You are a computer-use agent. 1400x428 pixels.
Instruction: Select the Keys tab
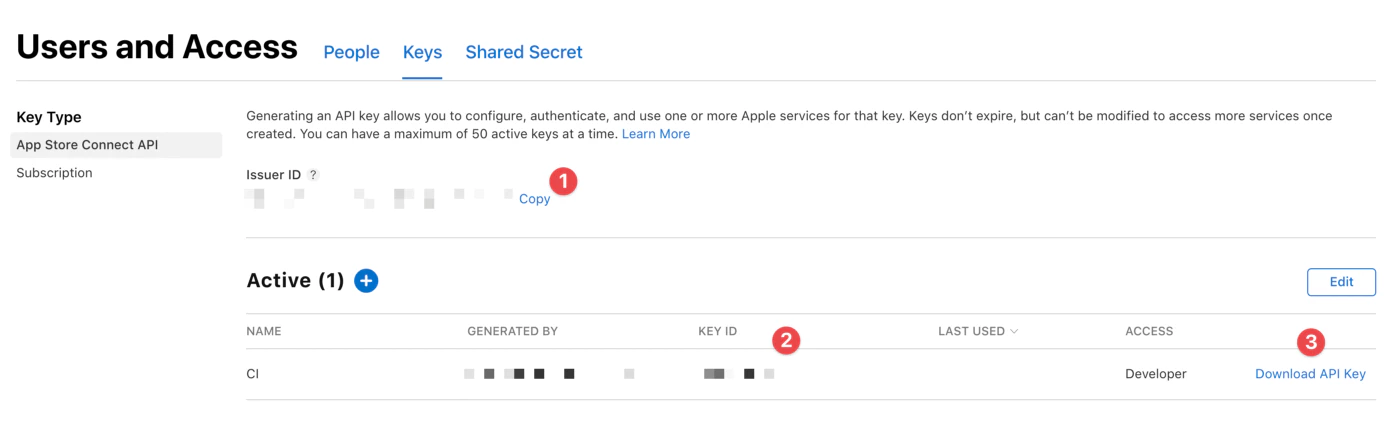point(422,52)
